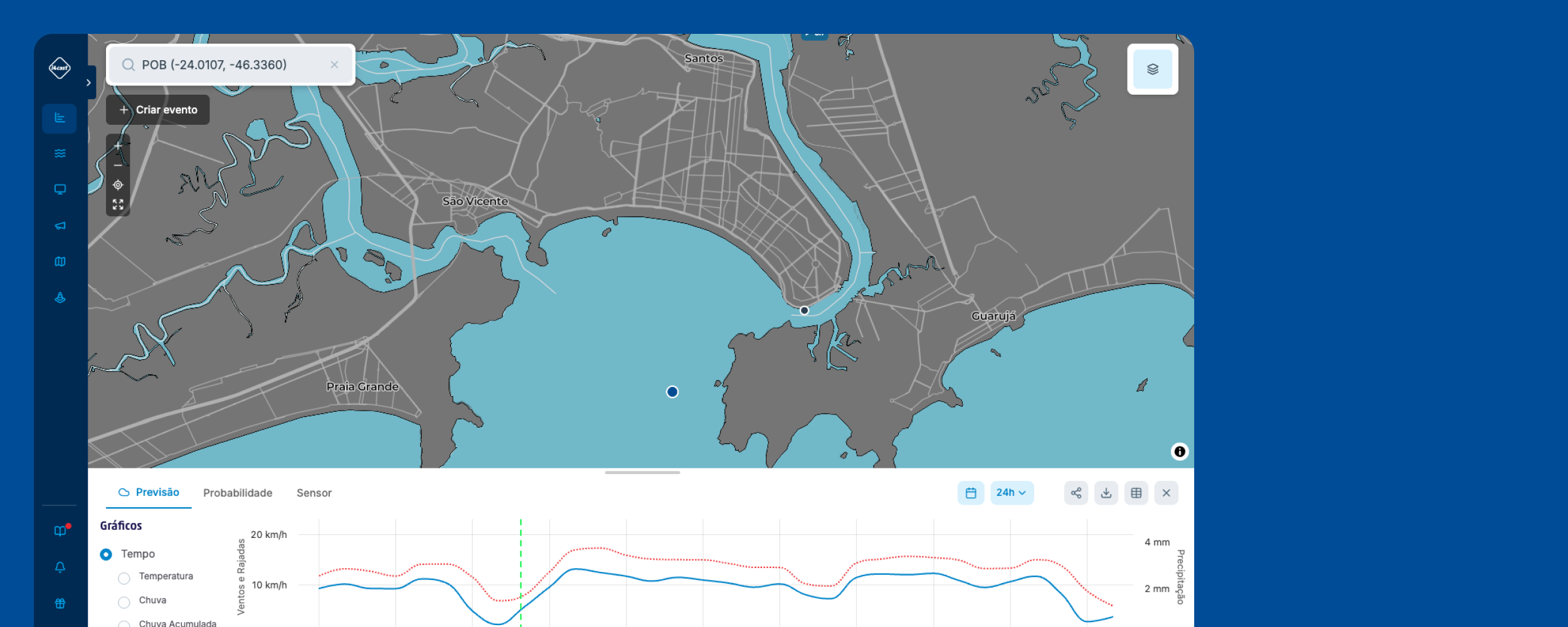Click the i4cast logo in the sidebar
The image size is (1568, 627).
pyautogui.click(x=60, y=68)
